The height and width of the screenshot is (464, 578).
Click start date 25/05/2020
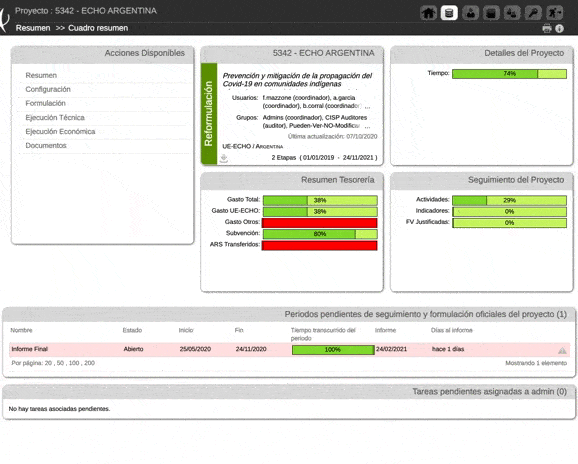click(195, 349)
